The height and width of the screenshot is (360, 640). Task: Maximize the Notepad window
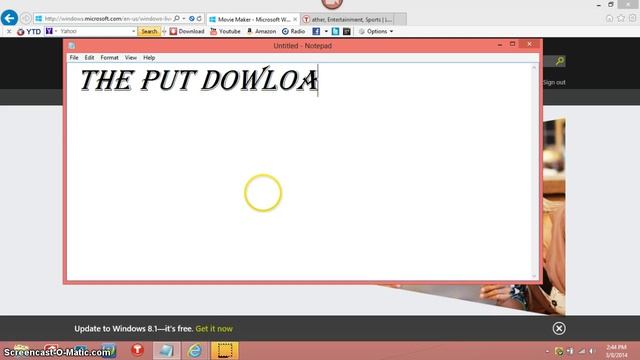[513, 44]
